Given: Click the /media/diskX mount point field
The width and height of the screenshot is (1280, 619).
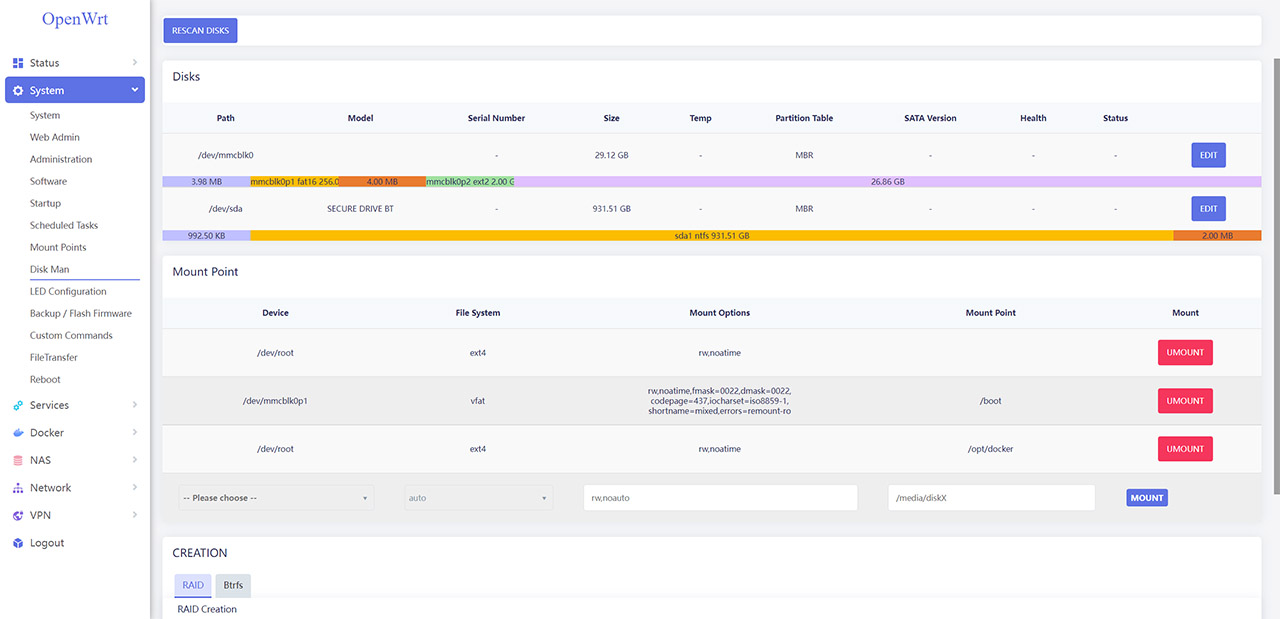Looking at the screenshot, I should point(991,498).
